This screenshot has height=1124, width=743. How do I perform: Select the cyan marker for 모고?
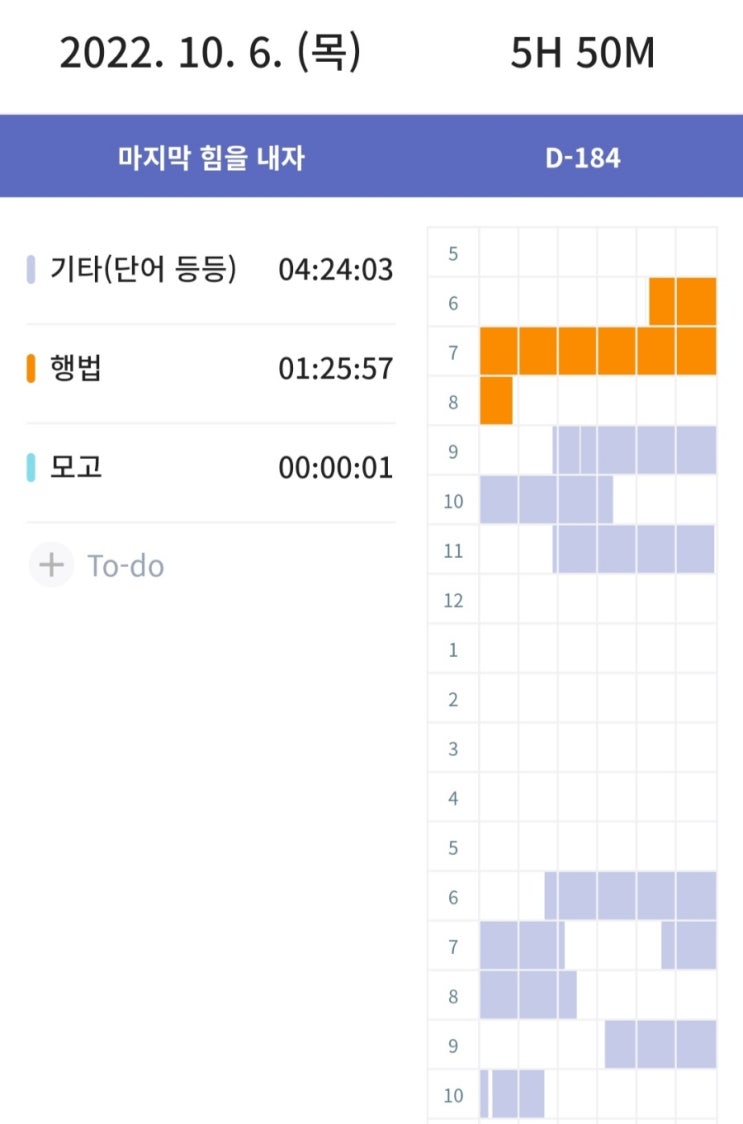tap(31, 467)
